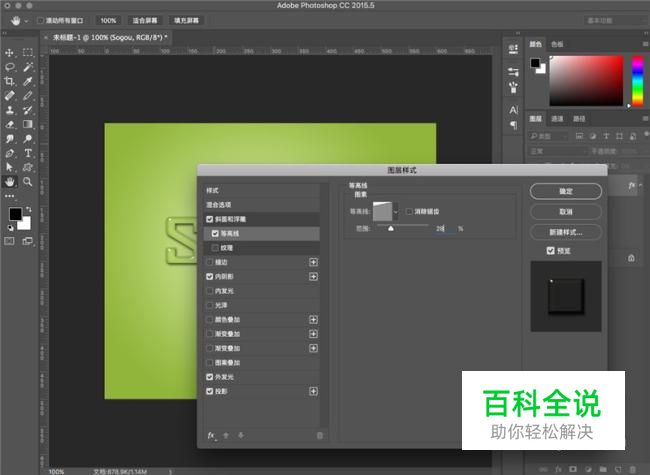Open the Color panel flyout menu
Viewport: 650px width, 475px height.
645,44
